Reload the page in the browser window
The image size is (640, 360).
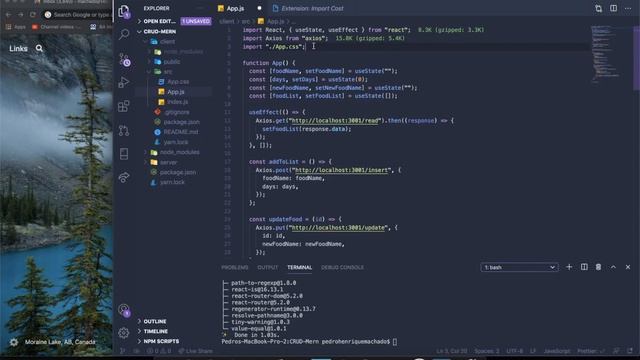tap(33, 15)
